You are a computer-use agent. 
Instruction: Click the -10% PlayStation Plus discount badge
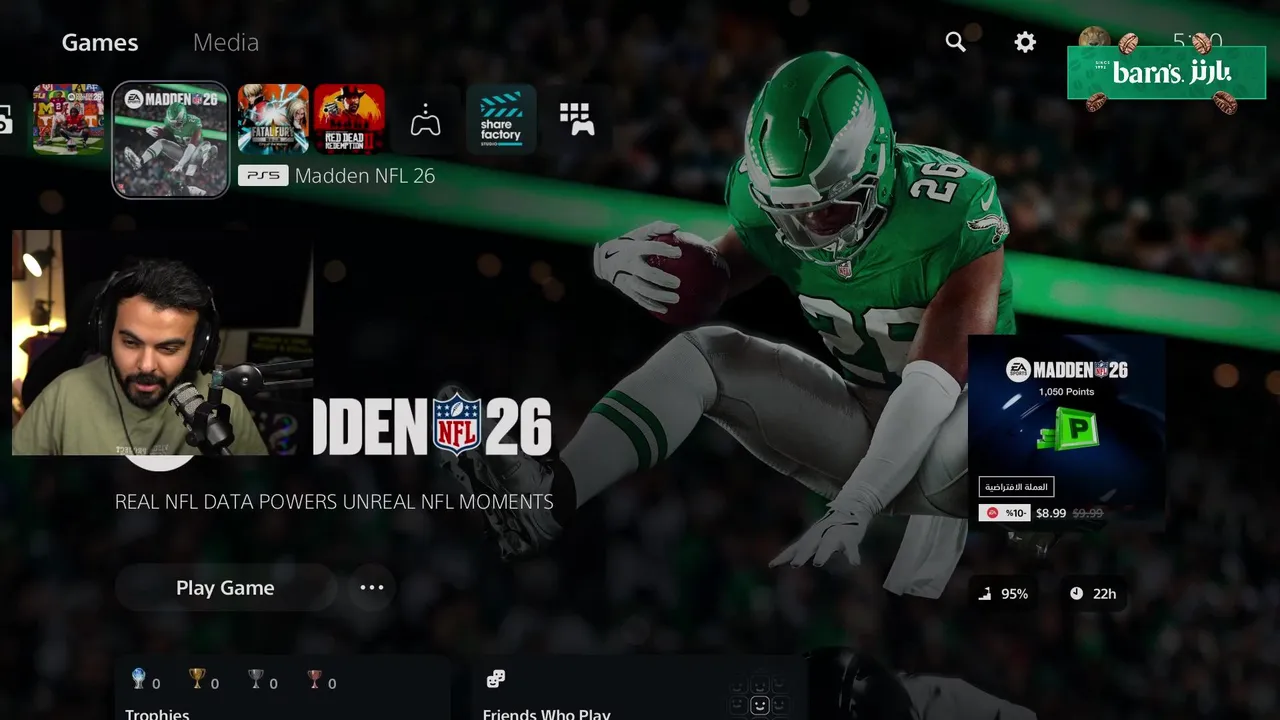[1005, 513]
